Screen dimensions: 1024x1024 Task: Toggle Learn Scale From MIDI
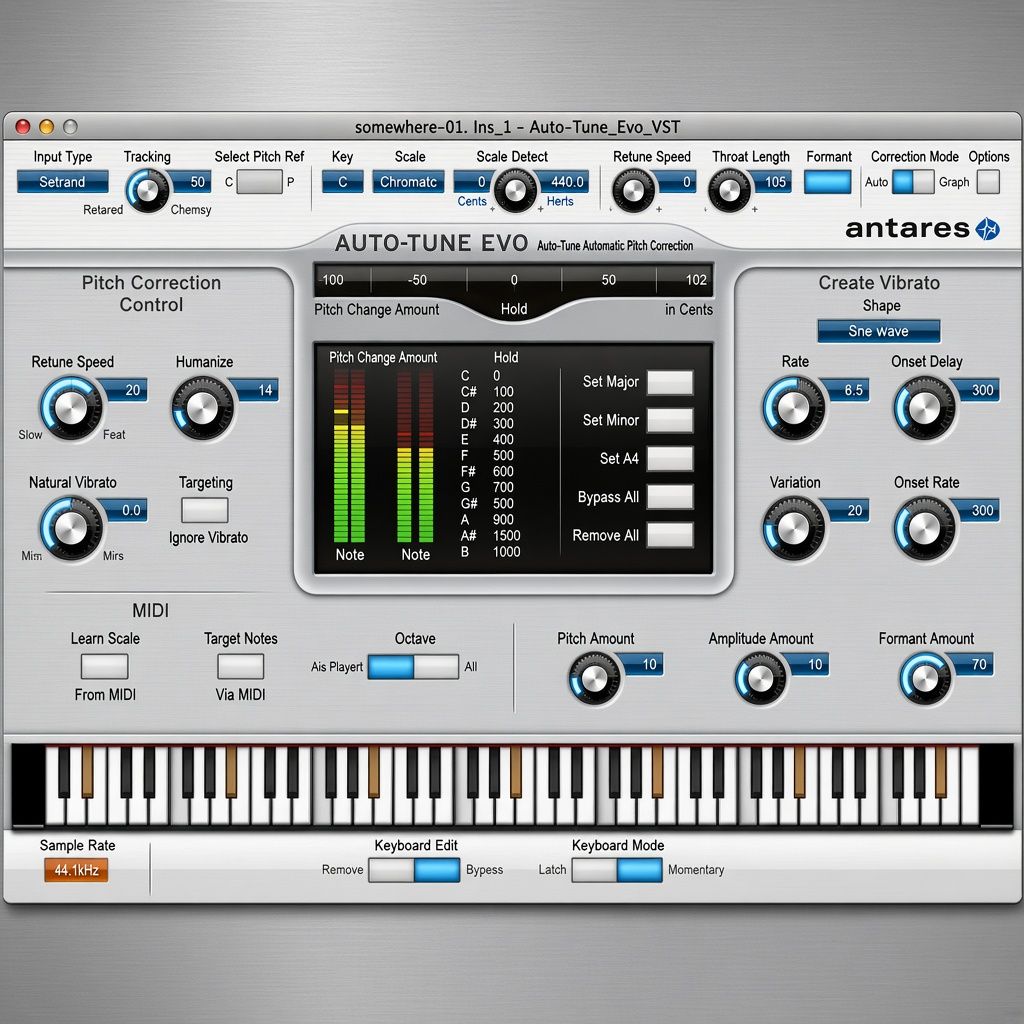point(104,667)
